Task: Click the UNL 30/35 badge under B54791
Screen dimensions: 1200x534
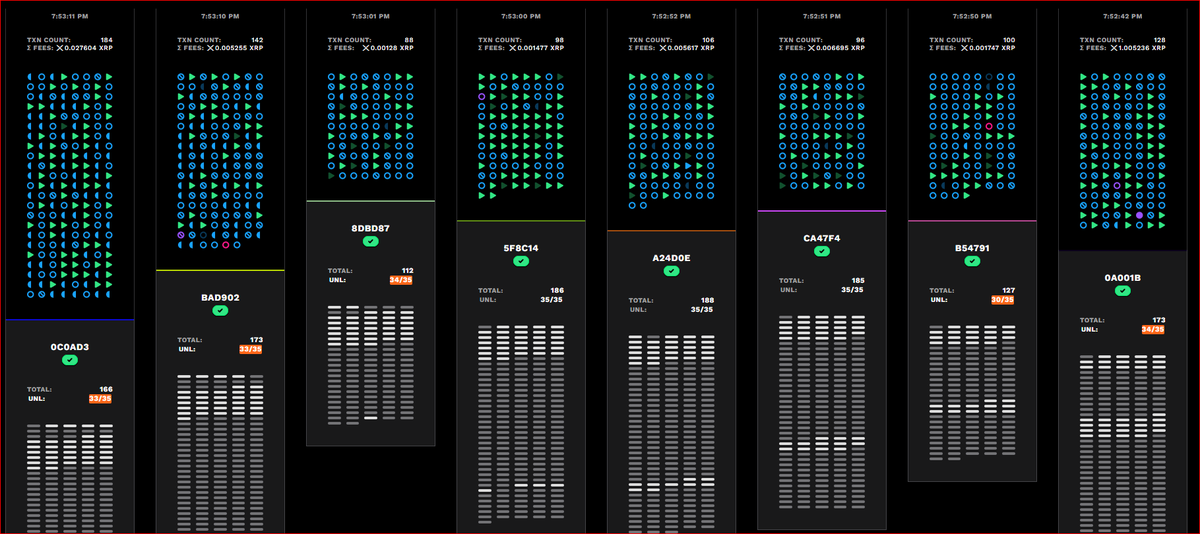Action: [1003, 299]
